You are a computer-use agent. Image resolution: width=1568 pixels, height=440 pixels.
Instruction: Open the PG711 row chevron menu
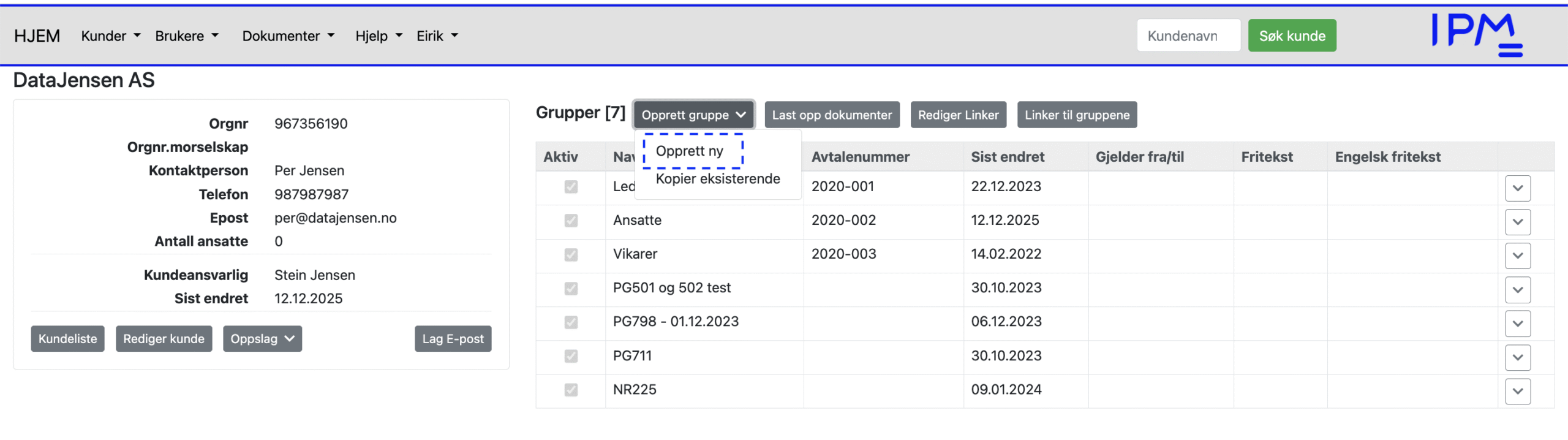(1517, 357)
